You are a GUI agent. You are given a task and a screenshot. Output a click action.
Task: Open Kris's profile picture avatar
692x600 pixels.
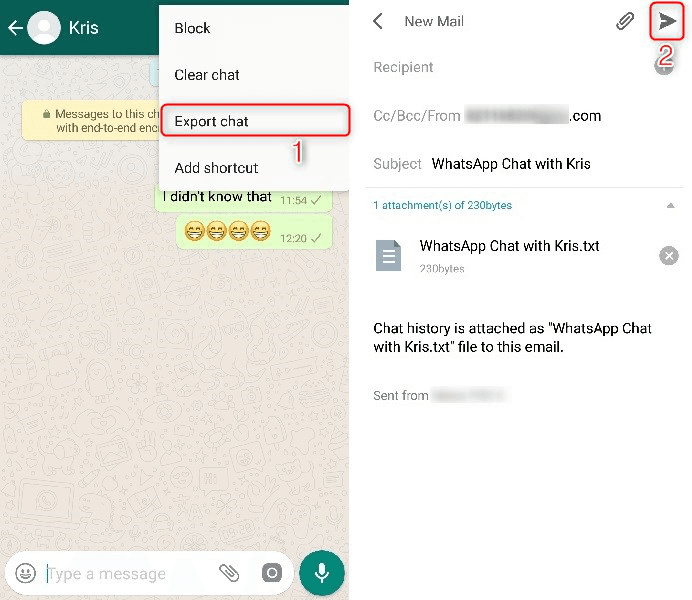coord(44,28)
